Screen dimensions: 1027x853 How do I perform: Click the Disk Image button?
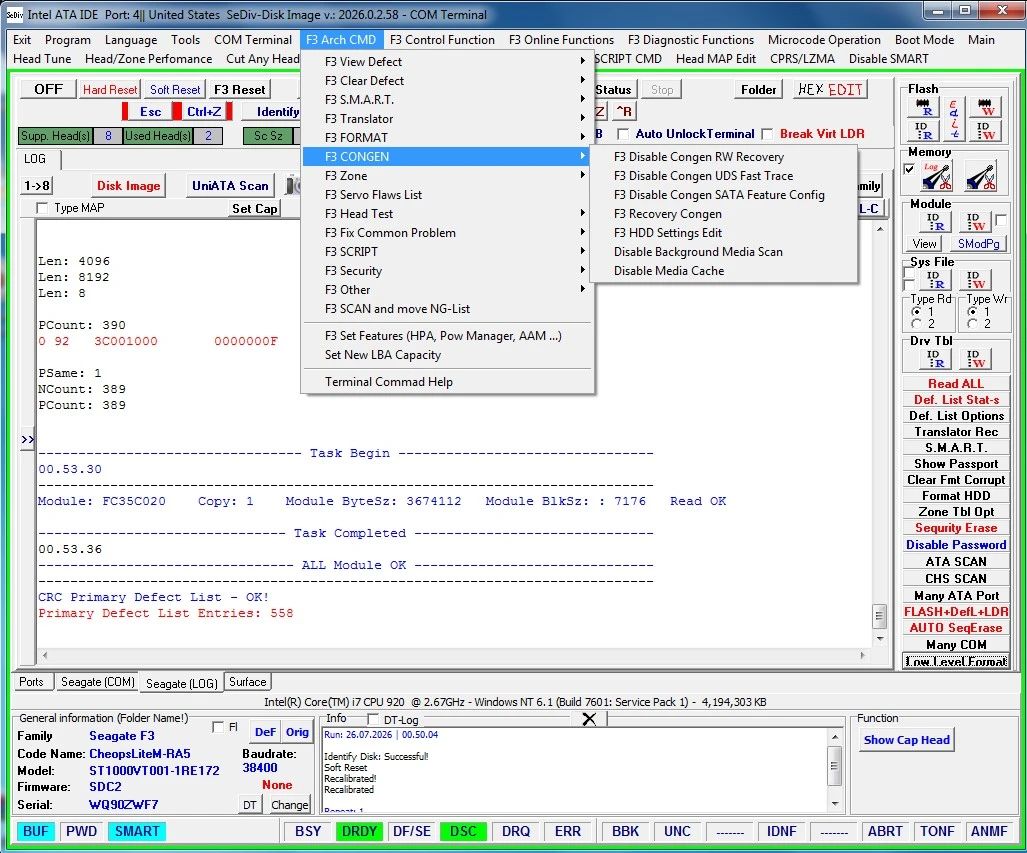(x=128, y=185)
